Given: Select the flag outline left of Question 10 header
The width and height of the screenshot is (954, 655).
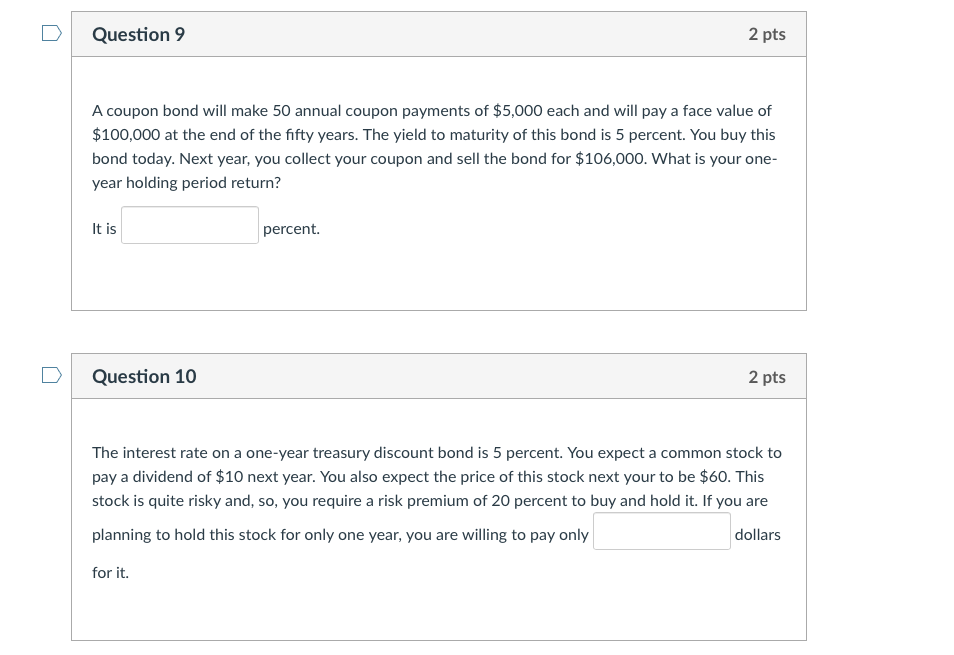Looking at the screenshot, I should pyautogui.click(x=49, y=375).
